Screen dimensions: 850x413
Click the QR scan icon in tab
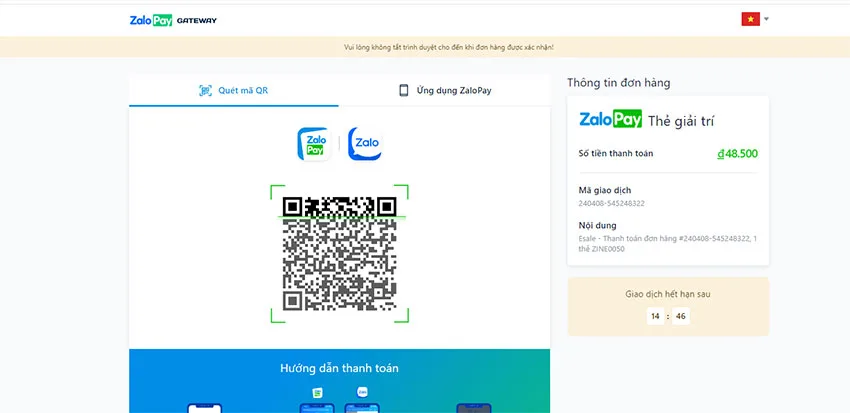[x=205, y=91]
